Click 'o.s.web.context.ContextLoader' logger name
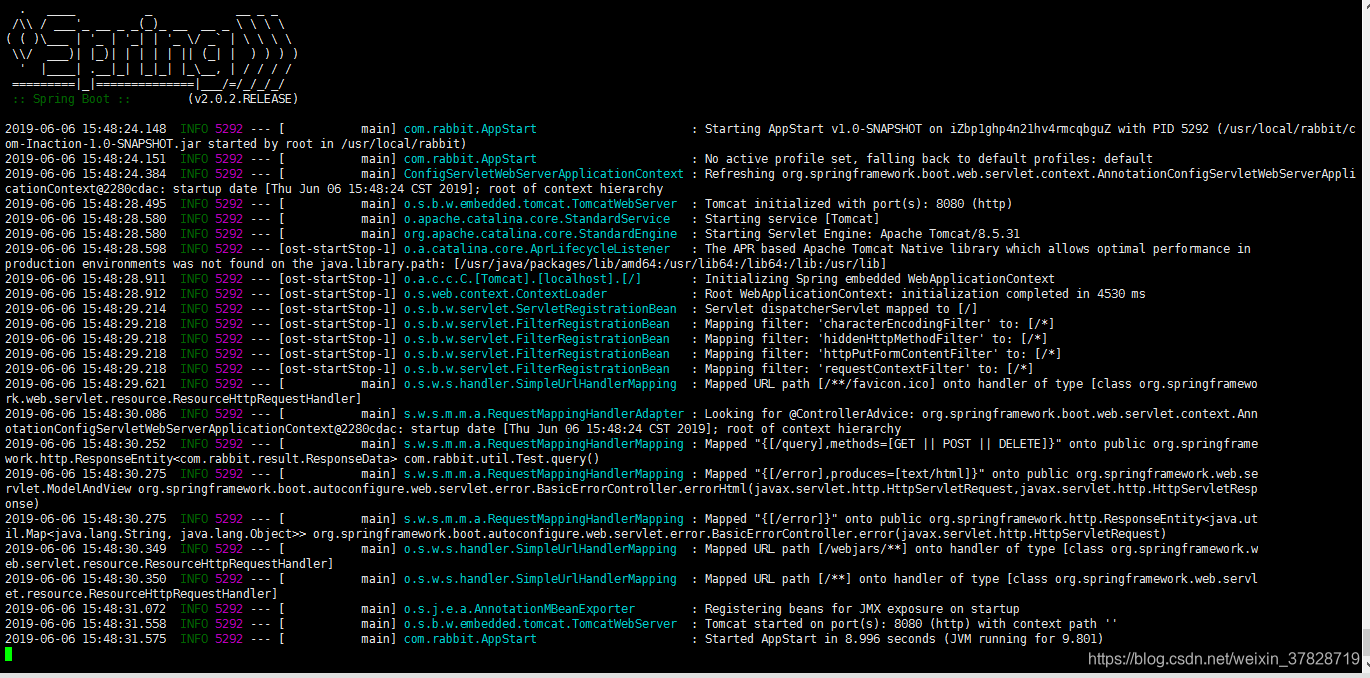 coord(505,294)
